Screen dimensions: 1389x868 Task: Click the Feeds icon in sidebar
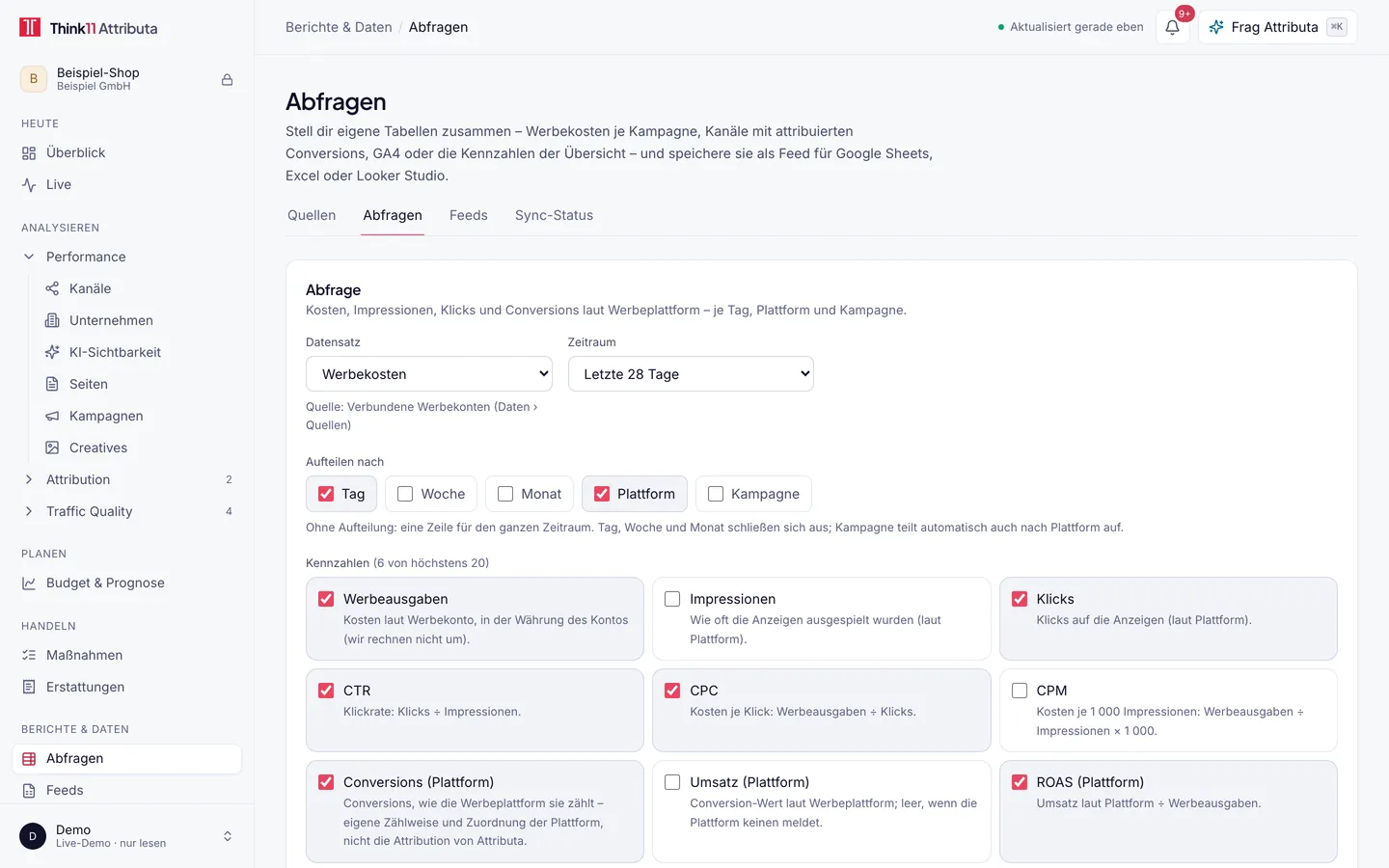pos(29,791)
